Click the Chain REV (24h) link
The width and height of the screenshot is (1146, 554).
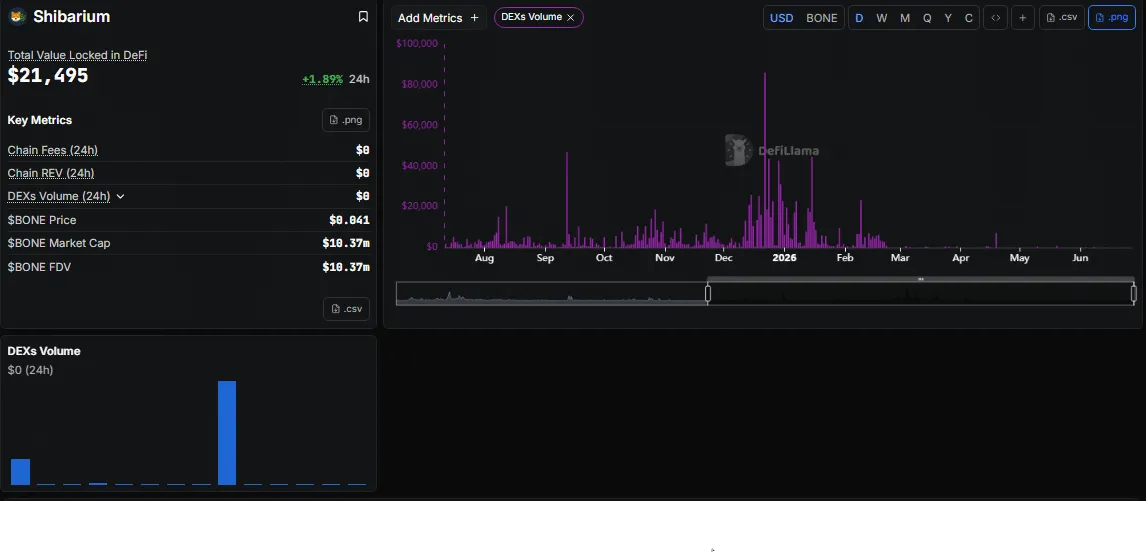click(x=50, y=173)
